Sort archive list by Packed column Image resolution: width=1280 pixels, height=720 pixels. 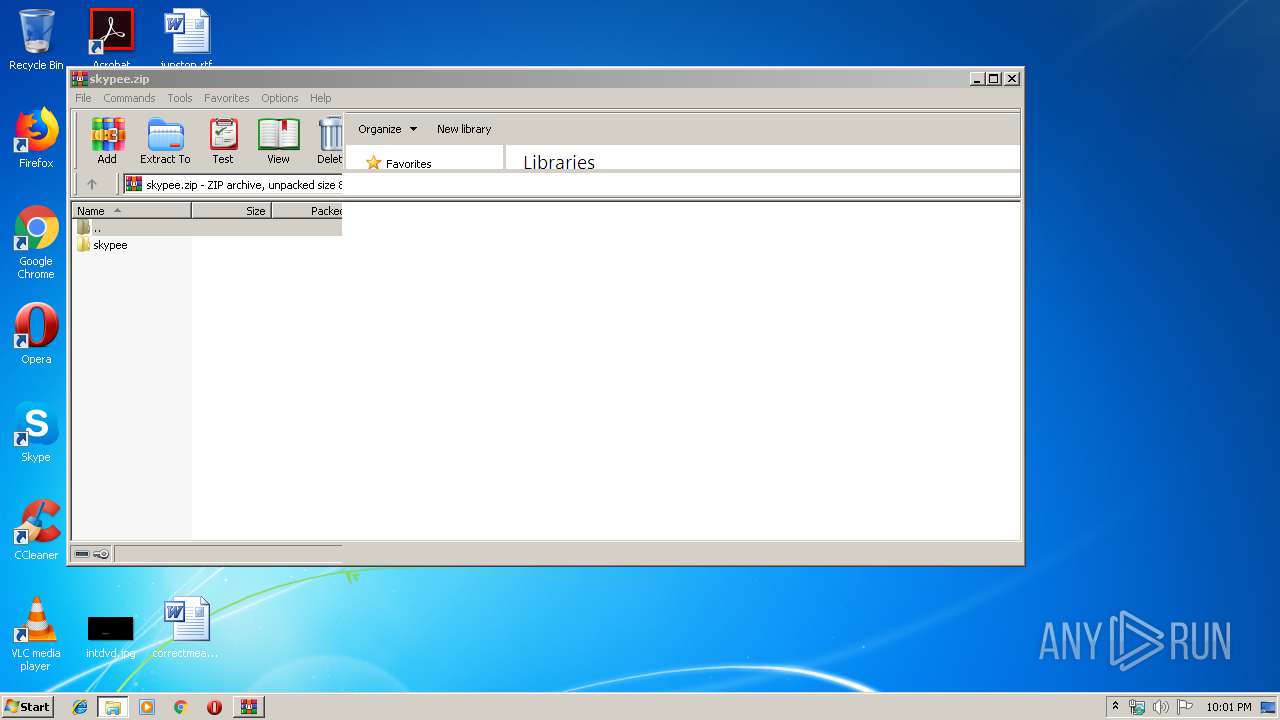tap(307, 211)
